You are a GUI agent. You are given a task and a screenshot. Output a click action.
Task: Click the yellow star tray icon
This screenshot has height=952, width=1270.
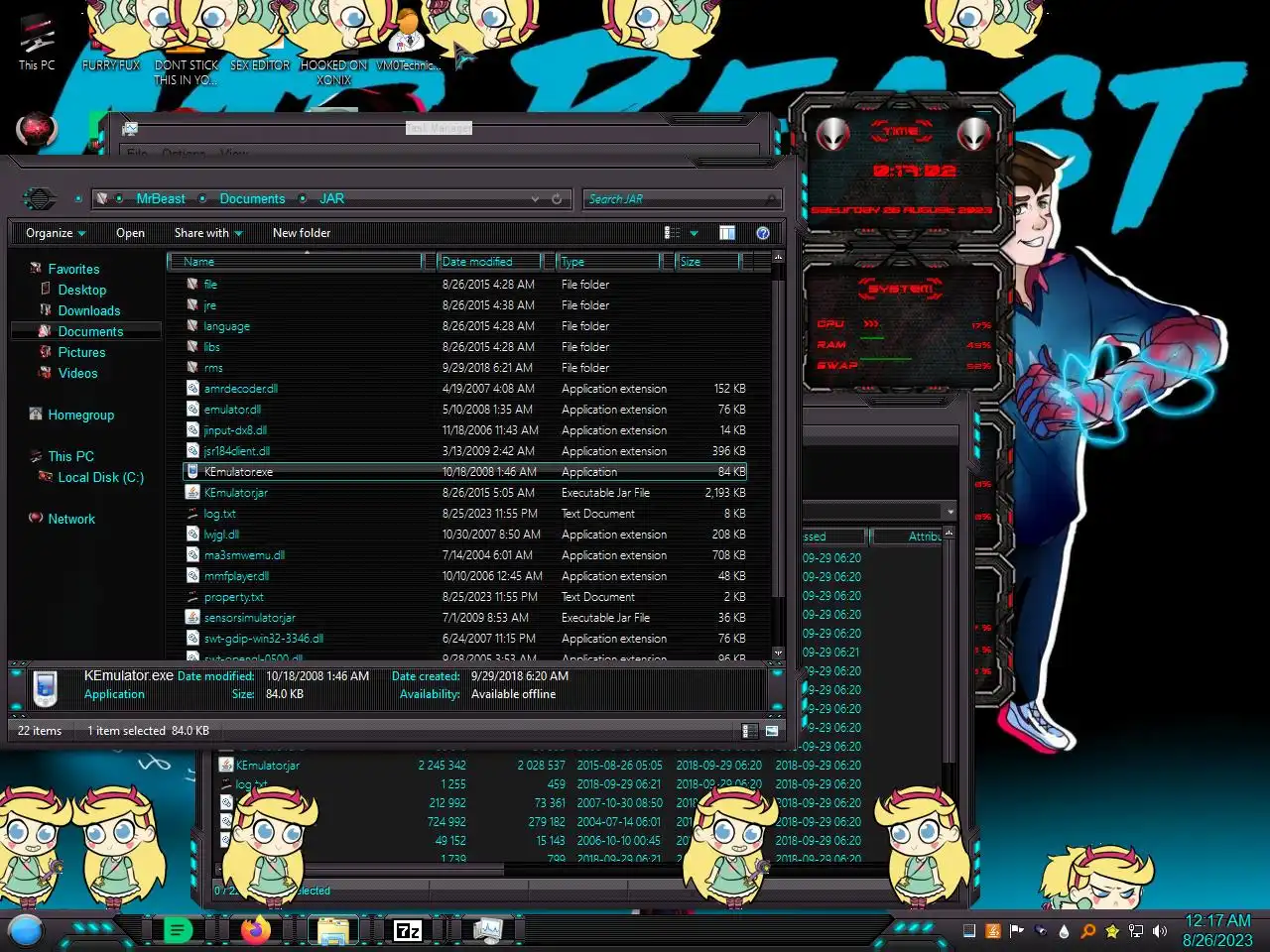click(x=1112, y=931)
